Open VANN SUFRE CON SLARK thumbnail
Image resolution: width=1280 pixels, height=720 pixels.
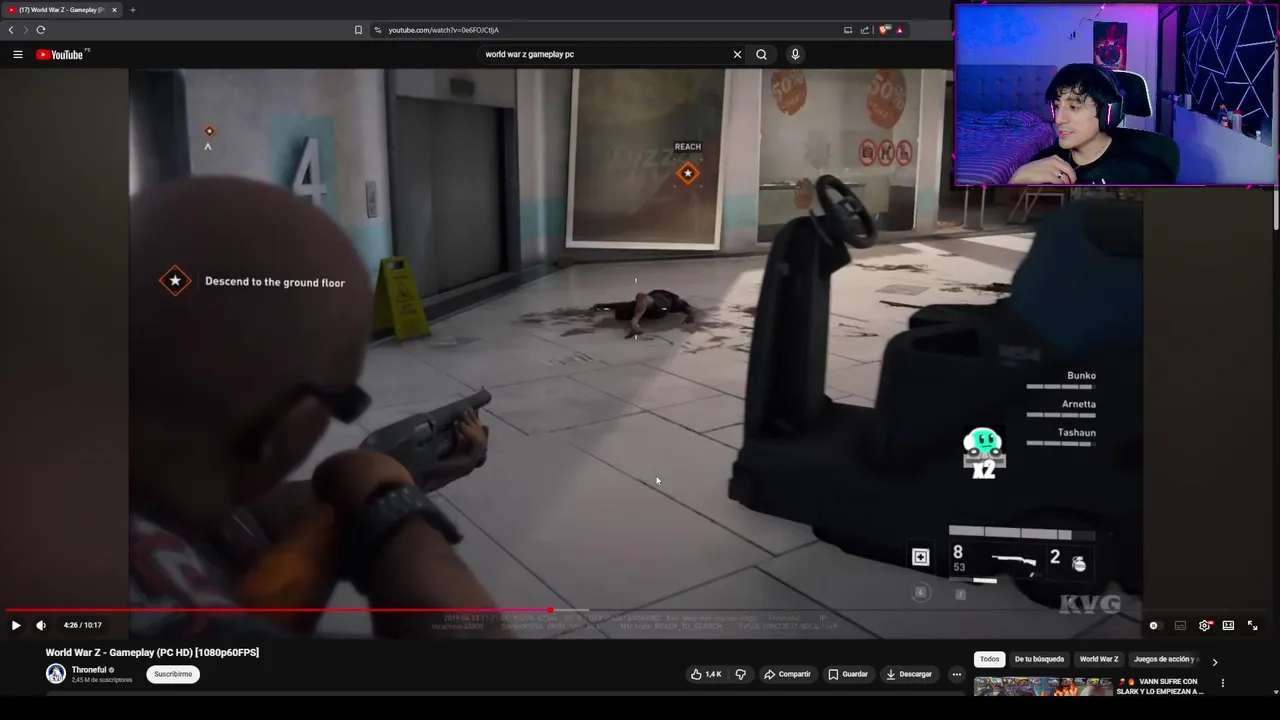click(1043, 687)
